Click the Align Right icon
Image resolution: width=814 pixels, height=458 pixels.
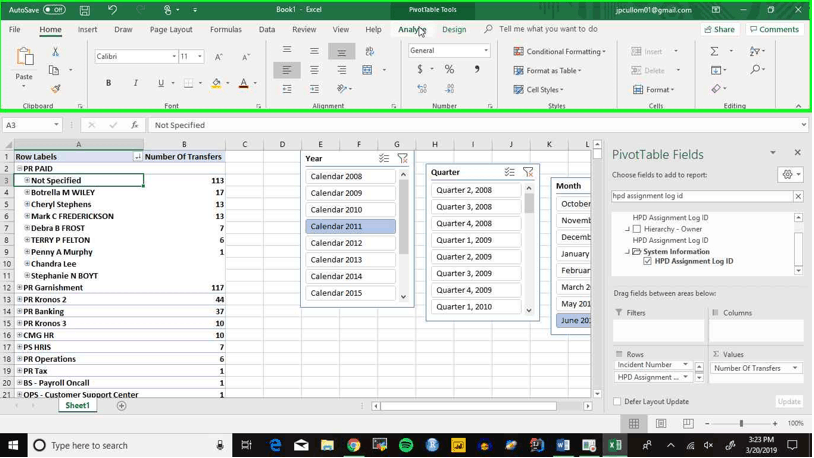[341, 70]
